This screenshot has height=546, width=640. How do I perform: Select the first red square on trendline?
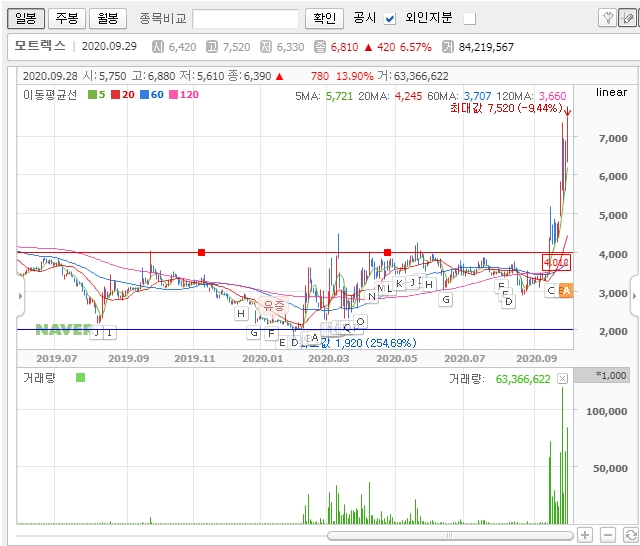coord(201,253)
